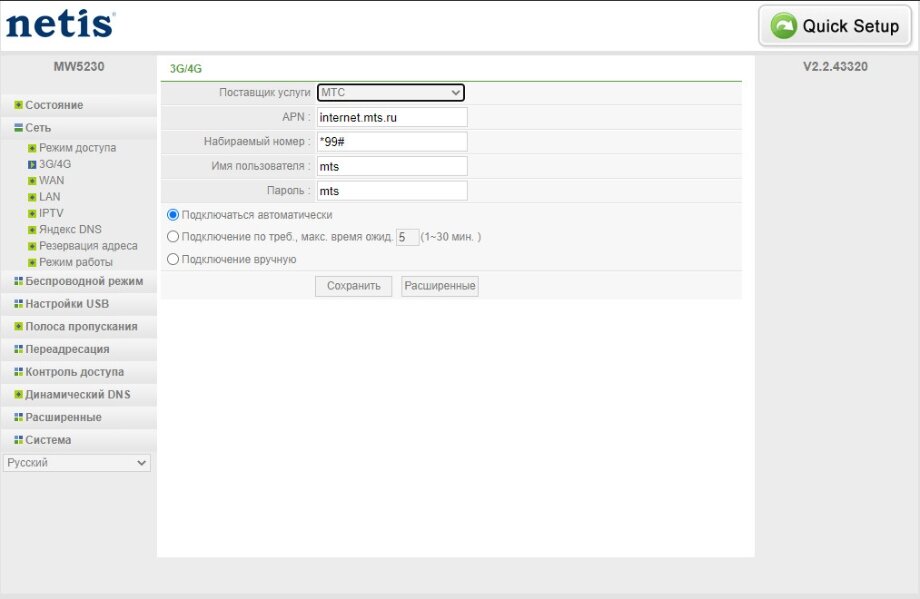920x599 pixels.
Task: Click the icon next to Режим работы
Action: [32, 262]
